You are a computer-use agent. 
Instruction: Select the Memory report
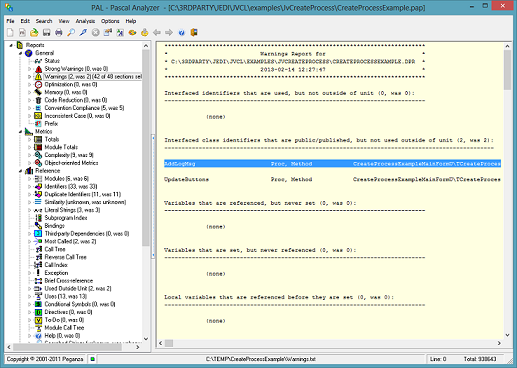coord(66,92)
